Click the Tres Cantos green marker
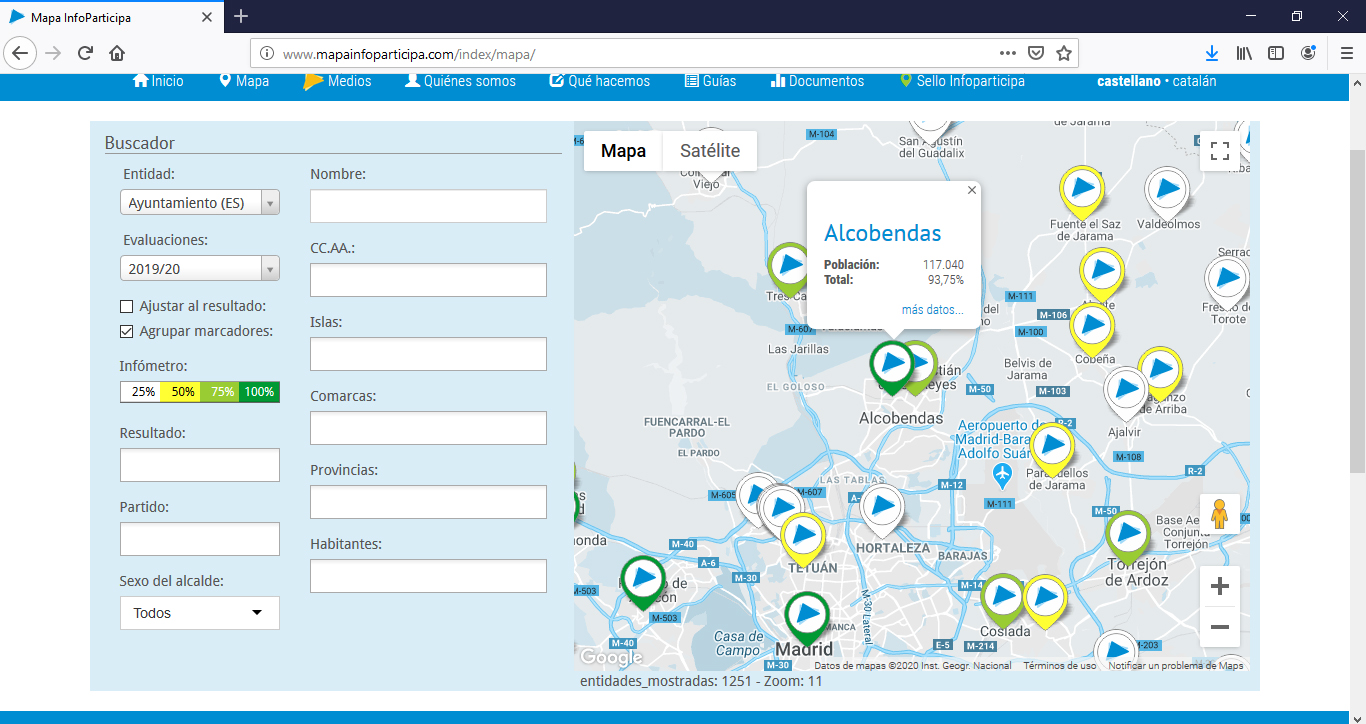 (x=789, y=269)
